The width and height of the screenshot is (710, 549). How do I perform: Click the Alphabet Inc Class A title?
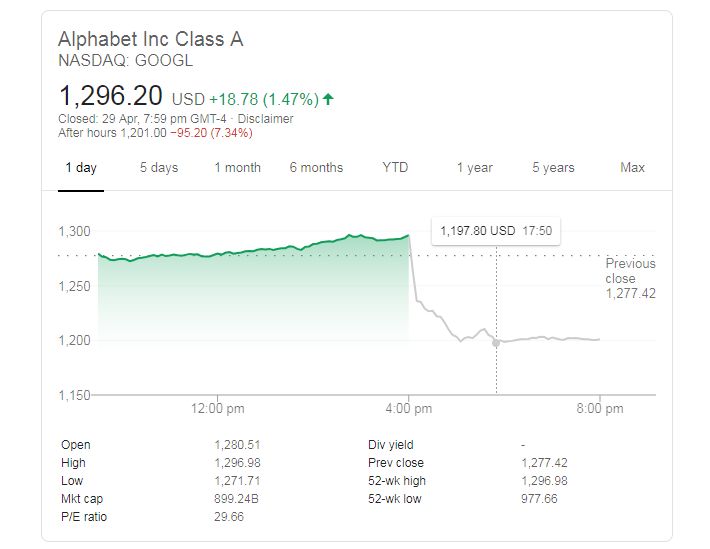(151, 40)
